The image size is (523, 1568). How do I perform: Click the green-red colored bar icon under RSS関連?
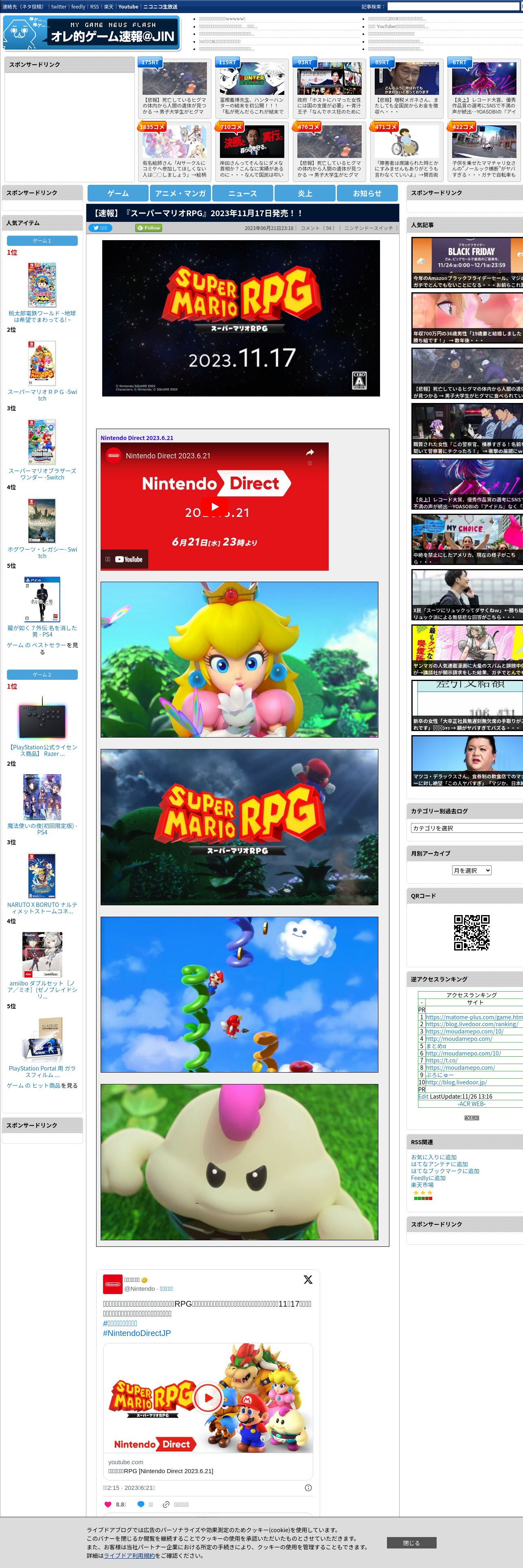coord(422,1198)
